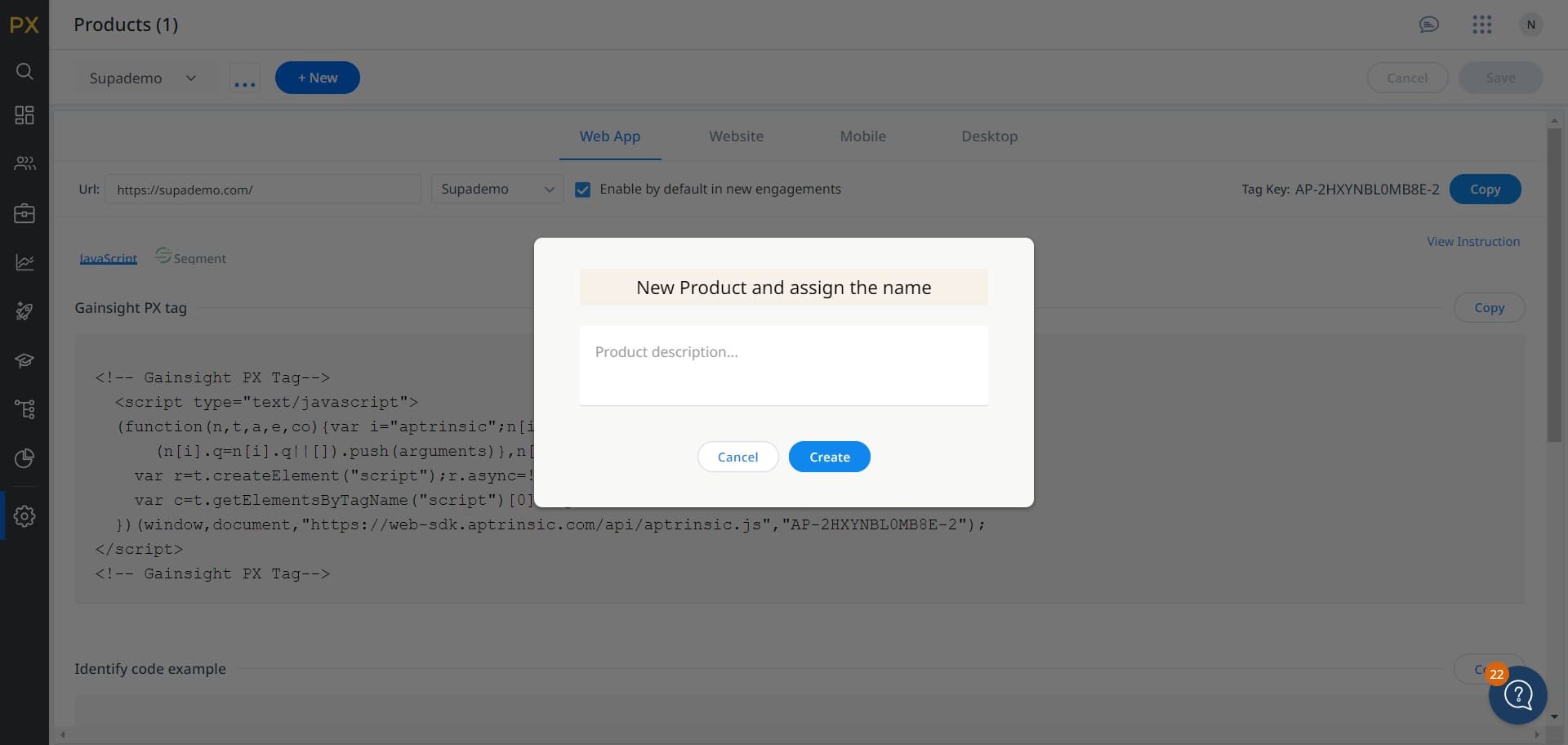This screenshot has width=1568, height=745.
Task: Select the Products briefcase icon
Action: pyautogui.click(x=24, y=212)
